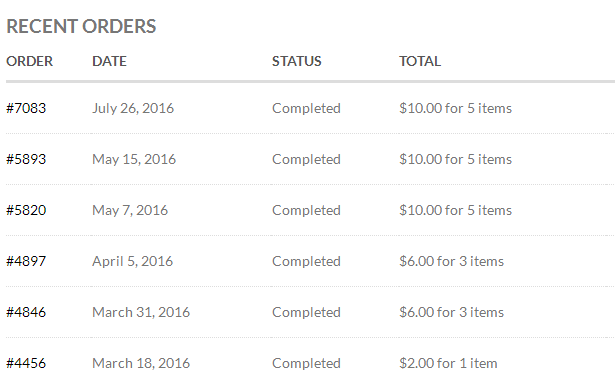Open order #7083 link
Viewport: 615px width, 392px height.
coord(26,108)
